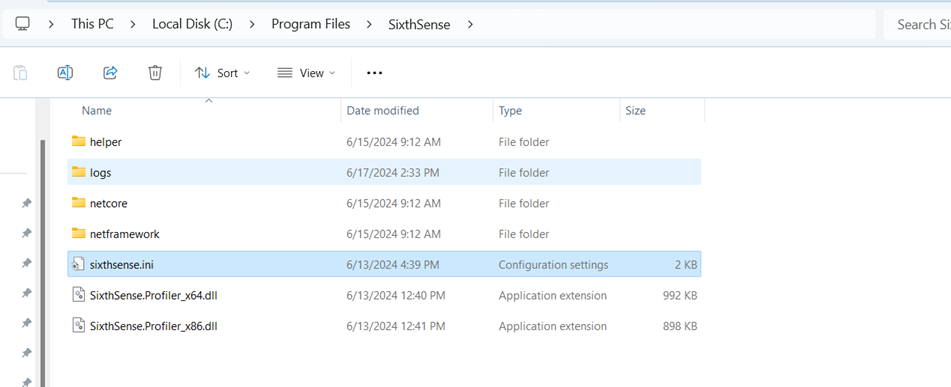Expand chevron after Local Disk (C:)
951x387 pixels.
(252, 24)
